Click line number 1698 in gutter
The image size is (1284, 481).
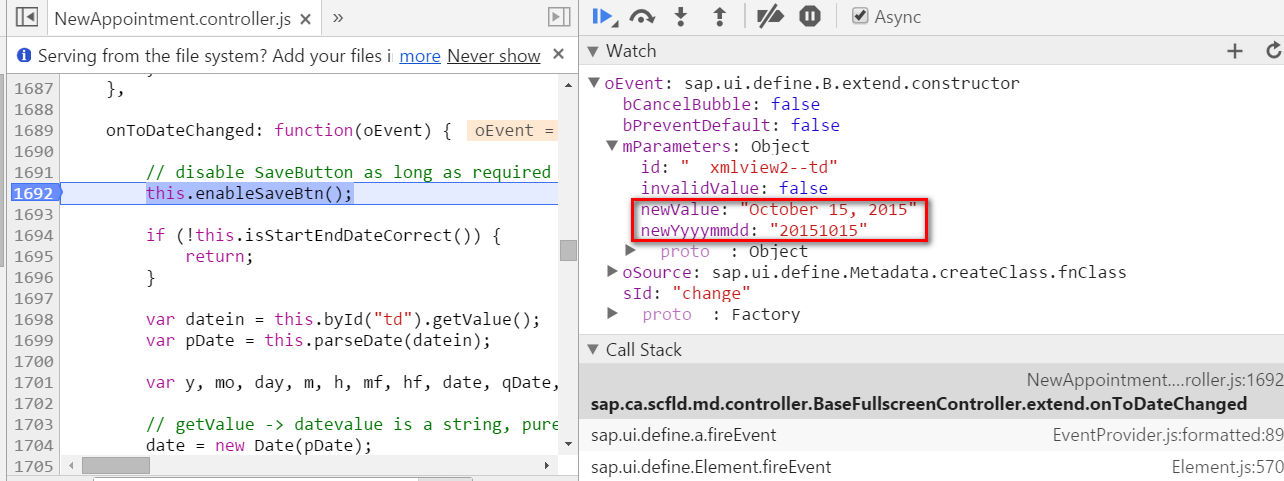33,319
